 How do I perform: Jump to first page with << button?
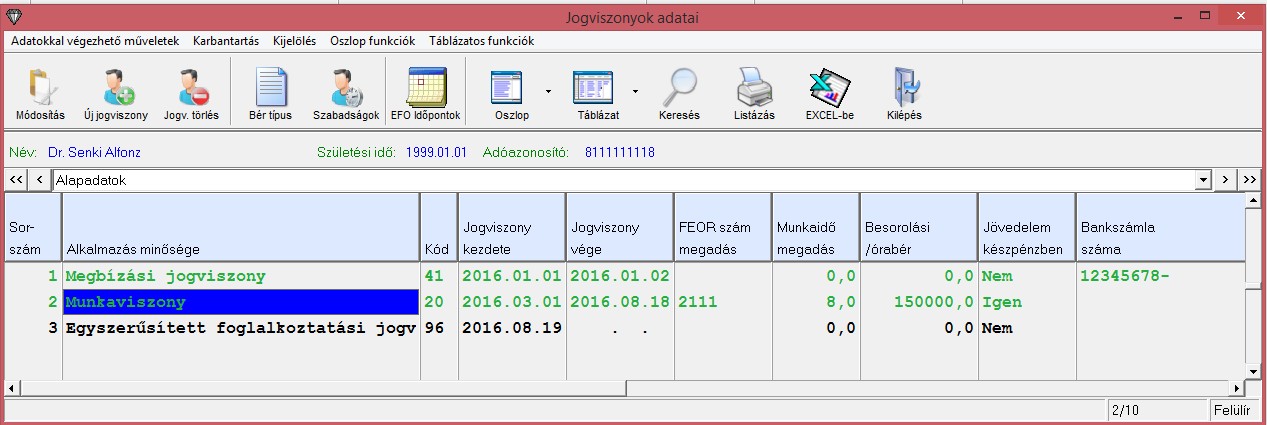(x=15, y=180)
